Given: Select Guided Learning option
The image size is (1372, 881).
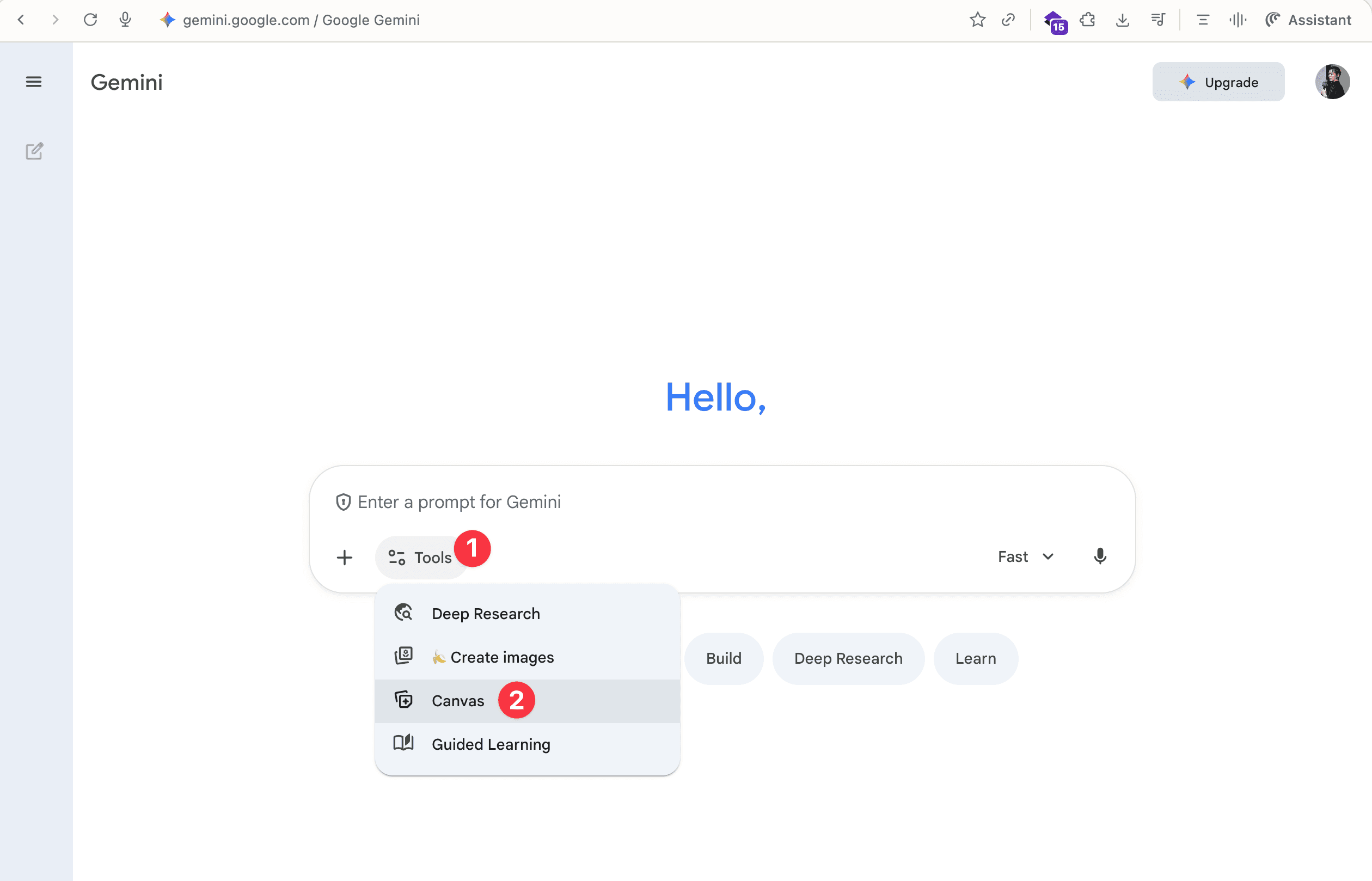Looking at the screenshot, I should tap(491, 744).
